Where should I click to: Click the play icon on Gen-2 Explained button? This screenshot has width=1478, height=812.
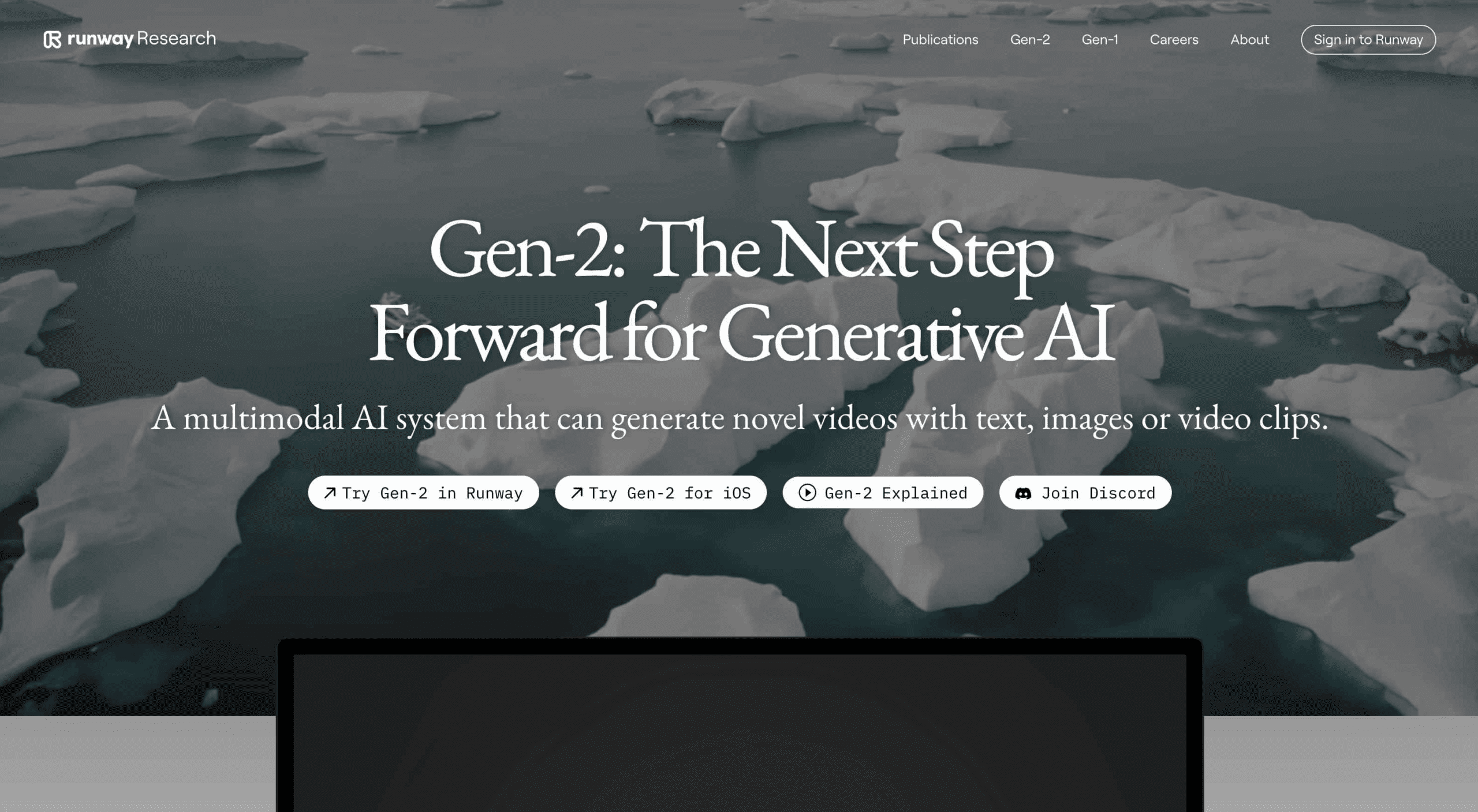coord(807,492)
